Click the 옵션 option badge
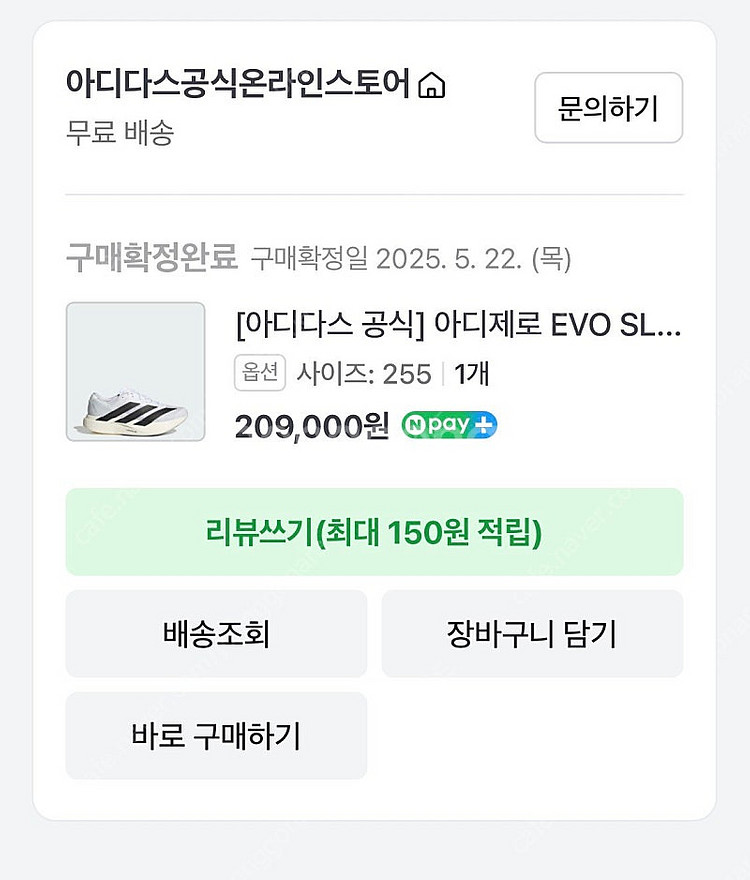Viewport: 750px width, 880px height. 261,374
